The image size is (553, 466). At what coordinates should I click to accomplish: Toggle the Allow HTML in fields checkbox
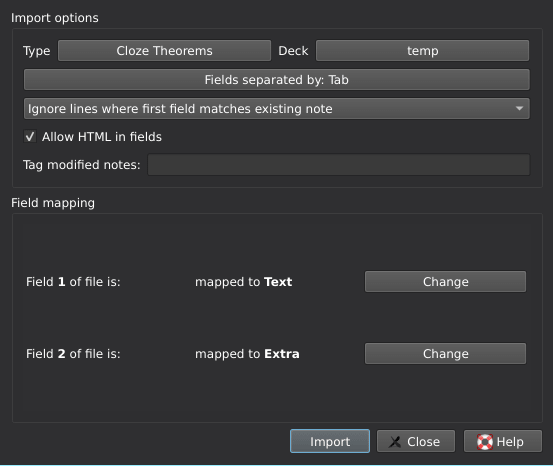pyautogui.click(x=30, y=137)
